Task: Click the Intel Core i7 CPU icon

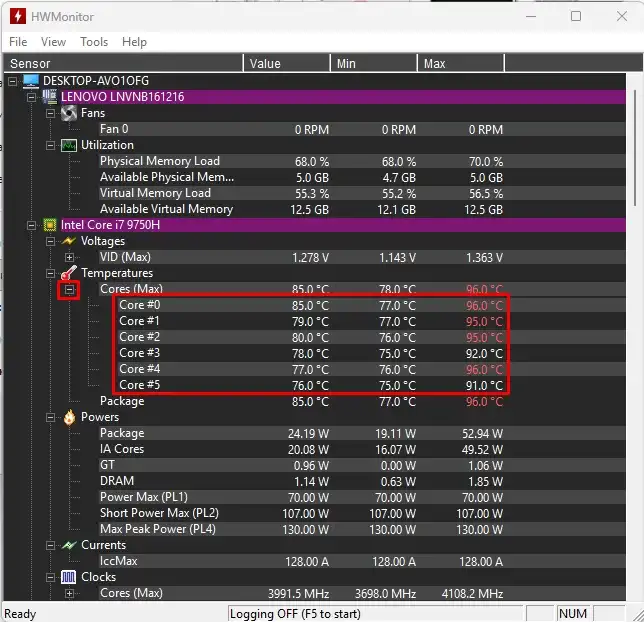Action: [50, 225]
